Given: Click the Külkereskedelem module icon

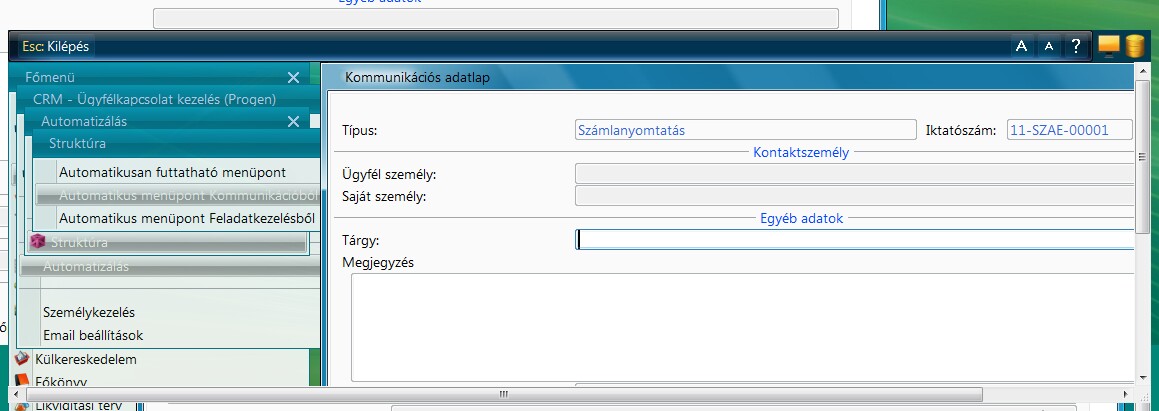Looking at the screenshot, I should 23,359.
